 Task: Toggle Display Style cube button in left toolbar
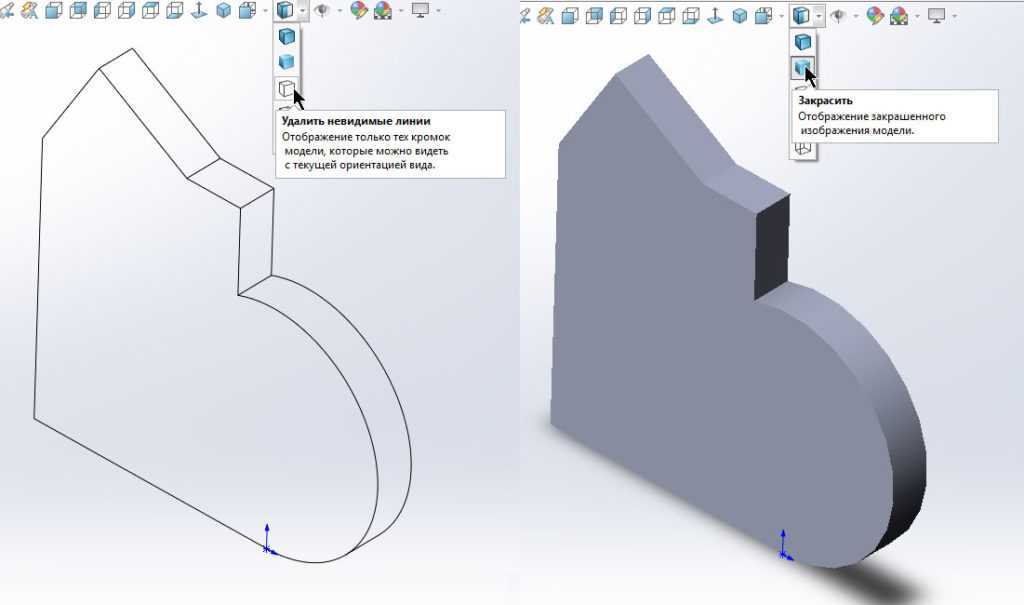pos(286,12)
